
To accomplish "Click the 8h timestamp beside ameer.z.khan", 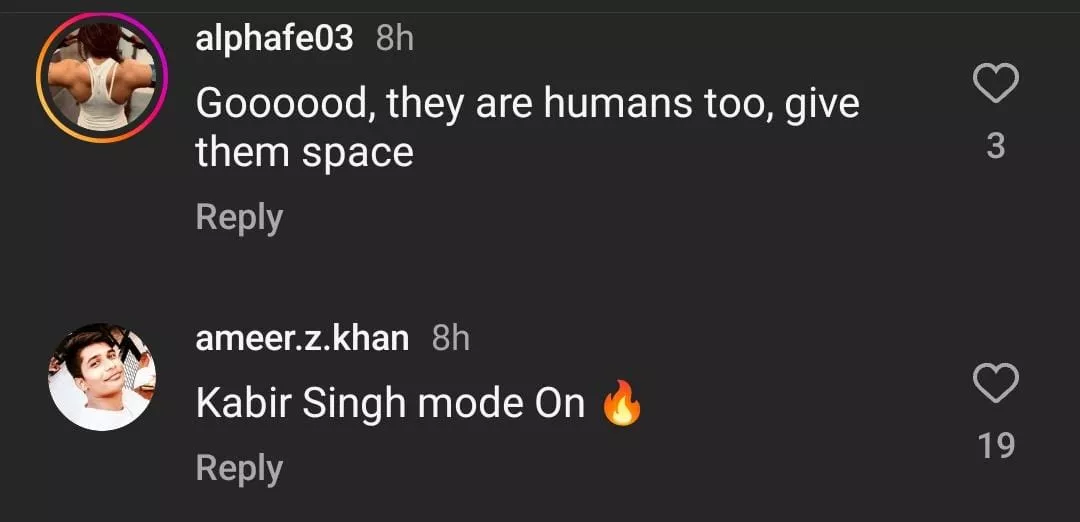I will 450,338.
